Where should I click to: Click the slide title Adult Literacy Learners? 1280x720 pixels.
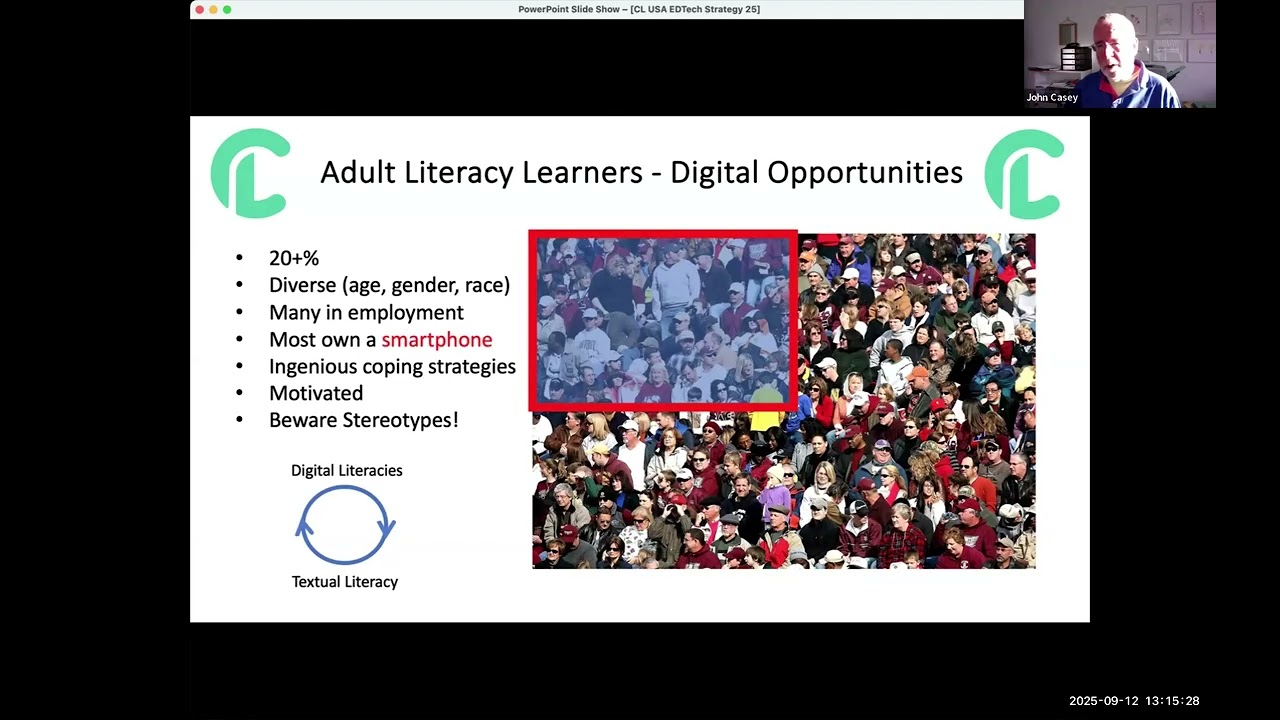point(641,172)
